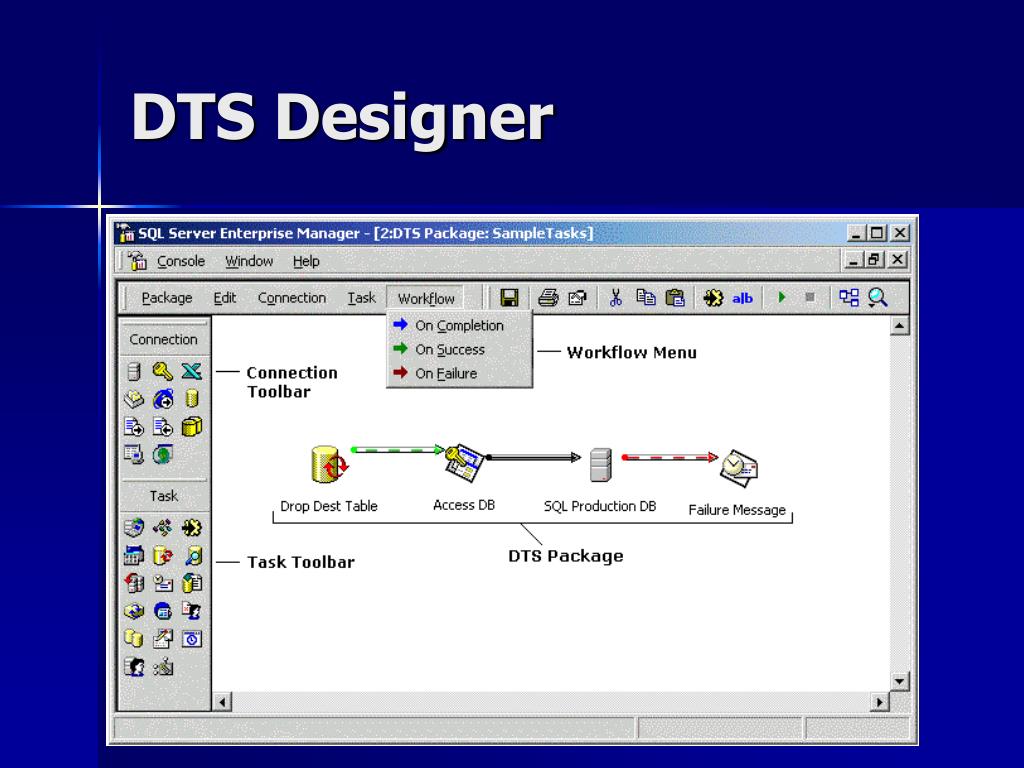Open the Help menu
1024x768 pixels.
(x=306, y=261)
